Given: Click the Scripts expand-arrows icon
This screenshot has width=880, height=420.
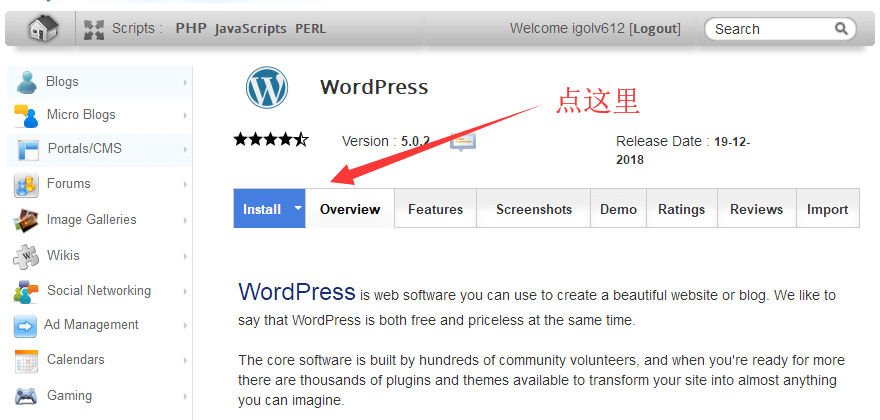Looking at the screenshot, I should (x=94, y=30).
